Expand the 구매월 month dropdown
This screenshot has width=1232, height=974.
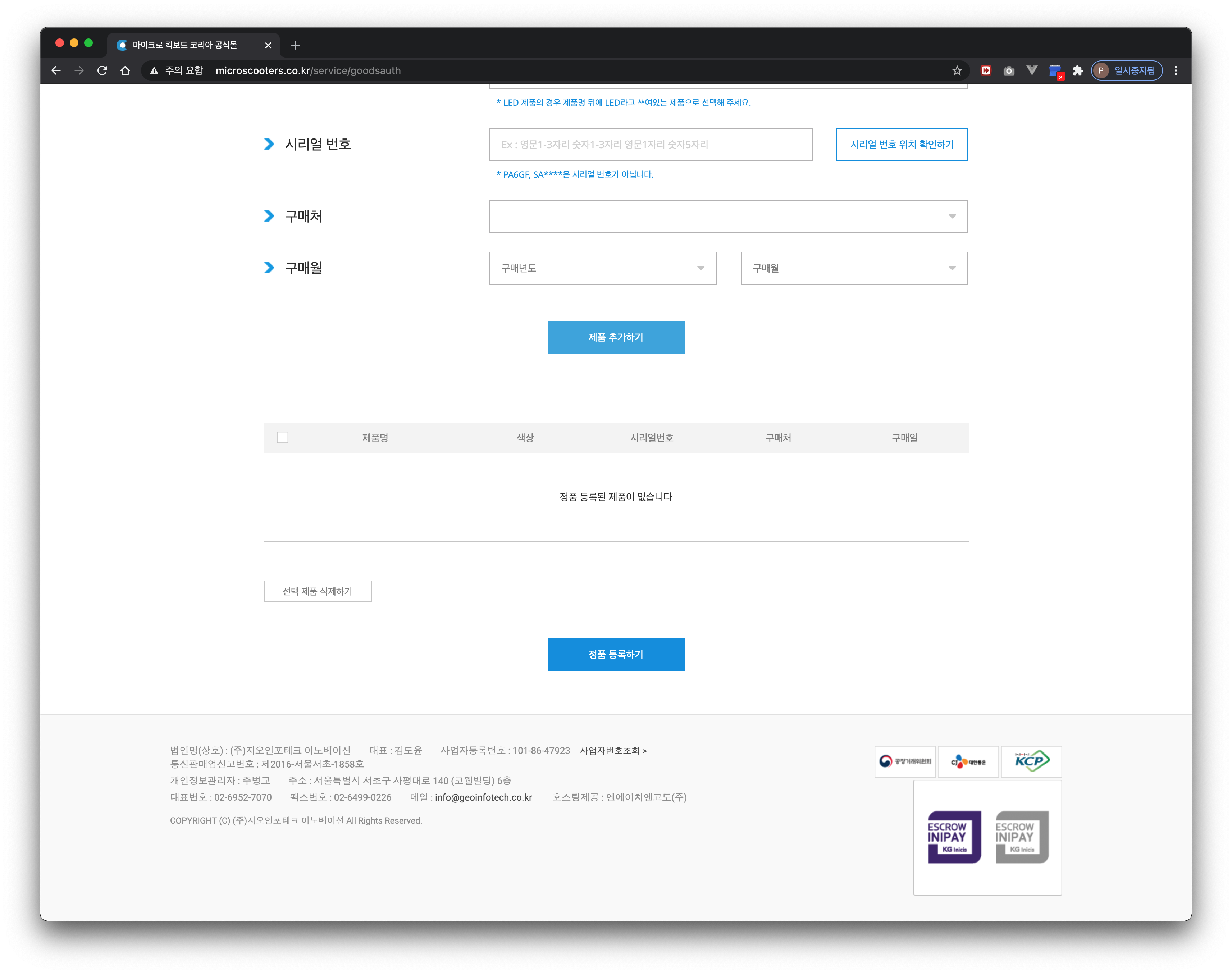click(x=853, y=268)
